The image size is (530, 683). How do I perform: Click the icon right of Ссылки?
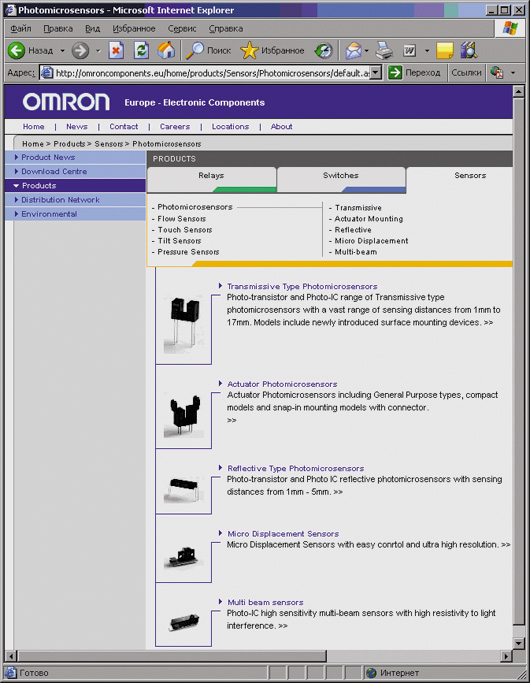(496, 72)
